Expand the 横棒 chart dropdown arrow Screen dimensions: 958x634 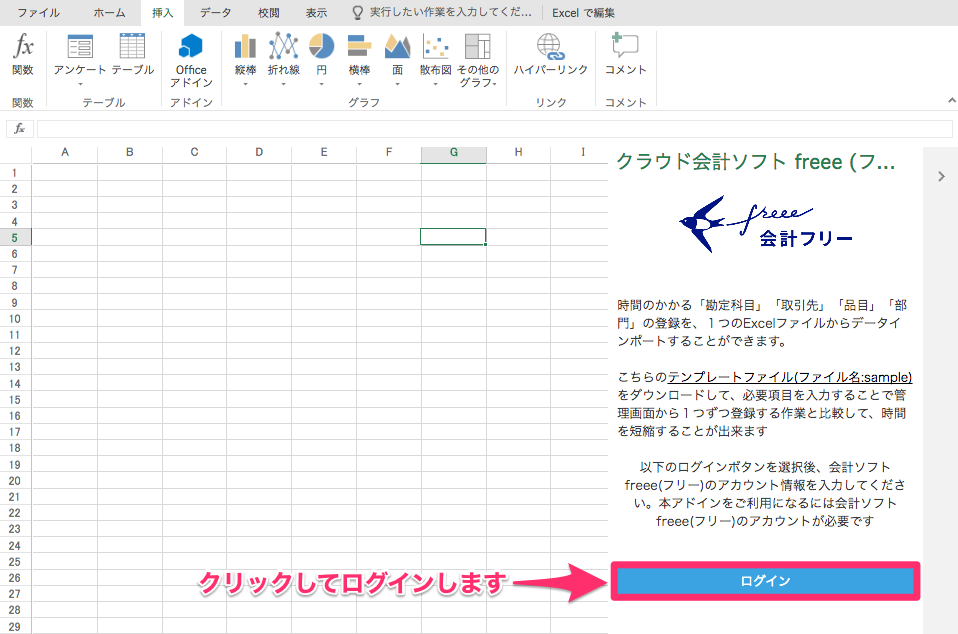pos(359,84)
